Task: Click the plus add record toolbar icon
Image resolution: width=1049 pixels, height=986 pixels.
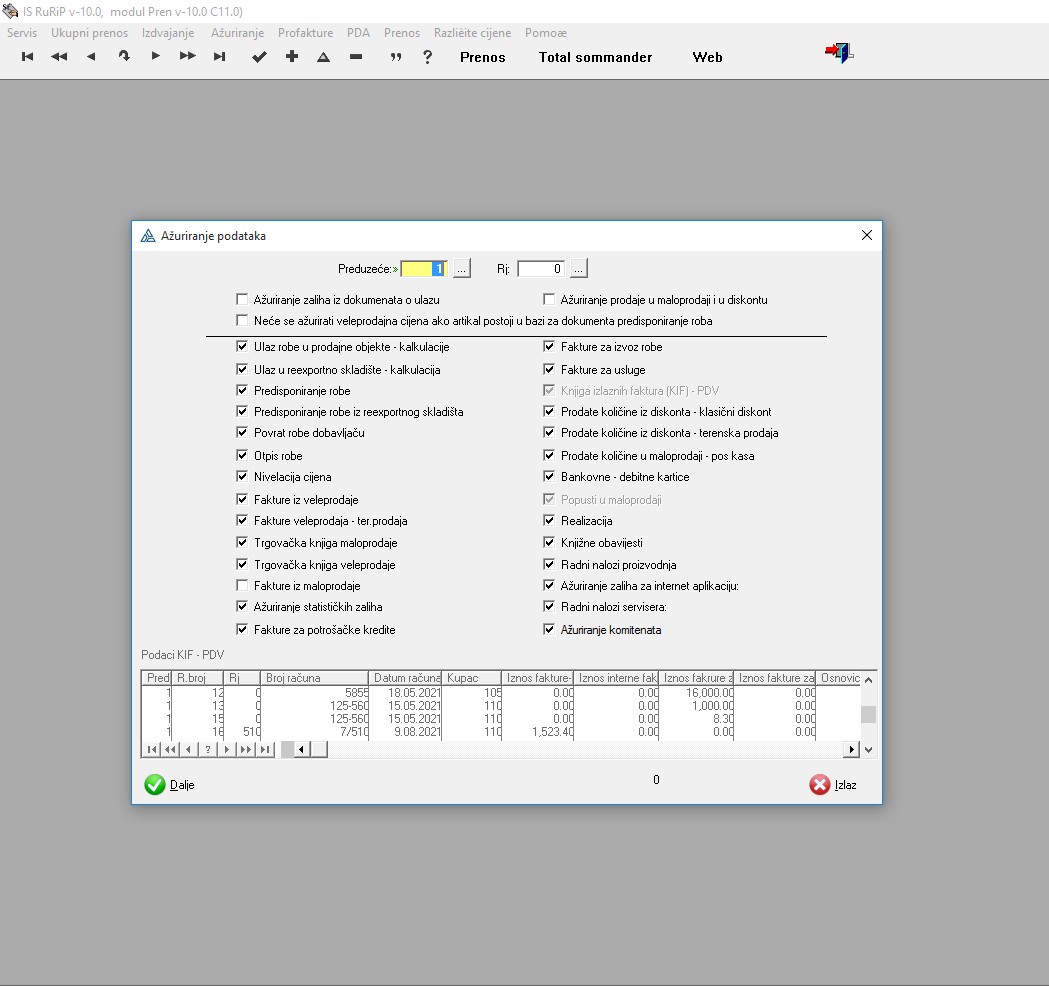Action: (x=292, y=57)
